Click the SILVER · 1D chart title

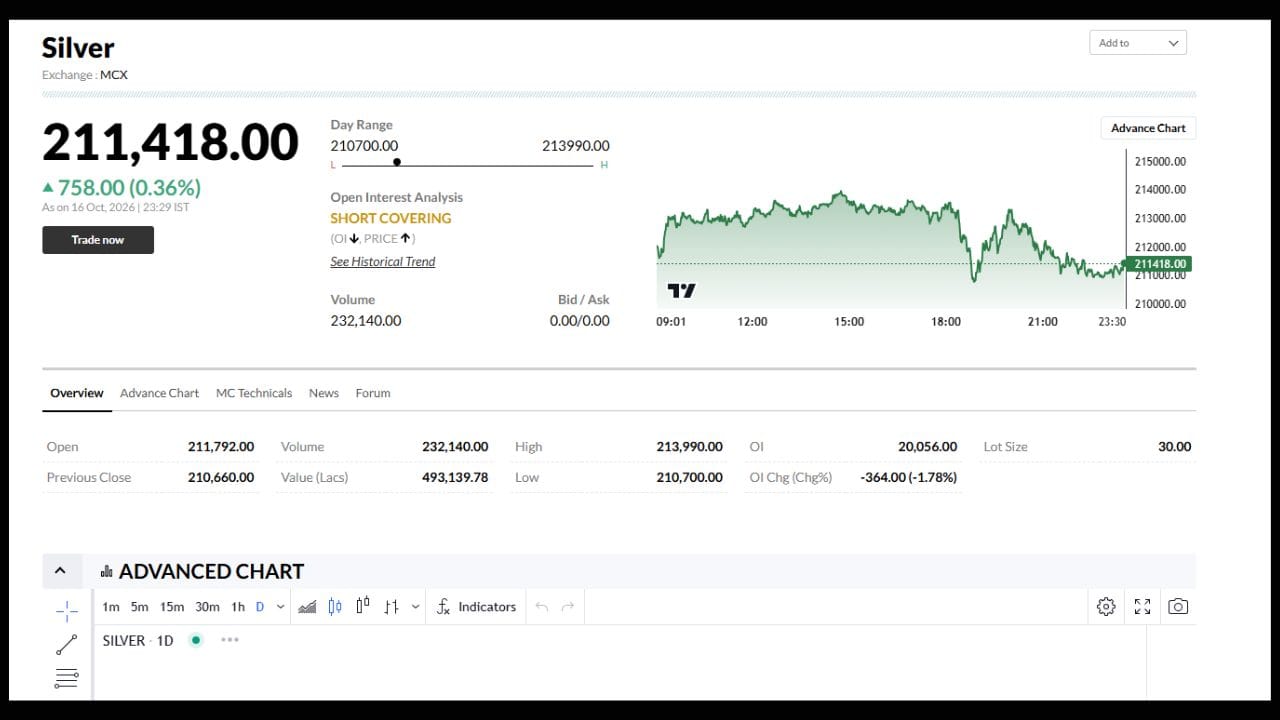pyautogui.click(x=138, y=640)
